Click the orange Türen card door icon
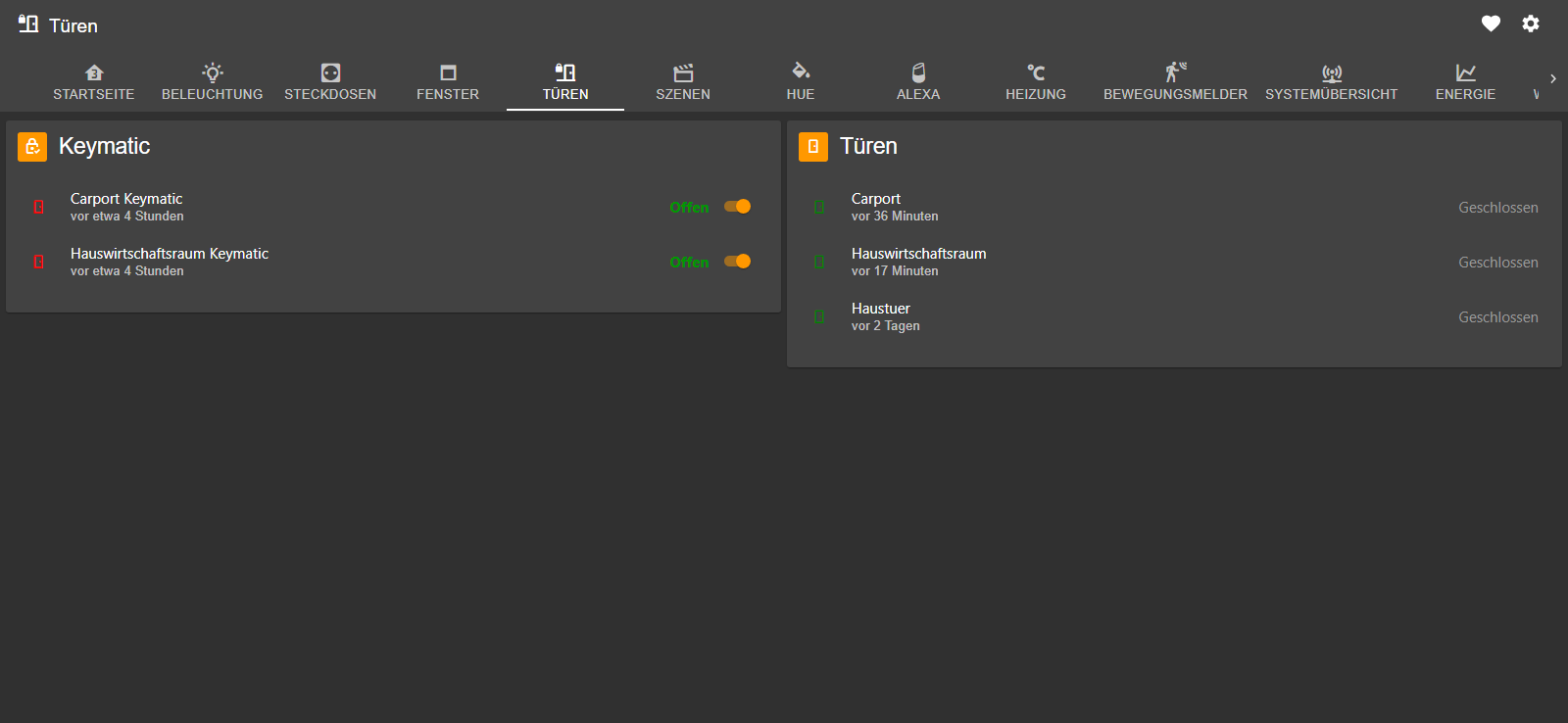Viewport: 1568px width, 723px height. 813,147
